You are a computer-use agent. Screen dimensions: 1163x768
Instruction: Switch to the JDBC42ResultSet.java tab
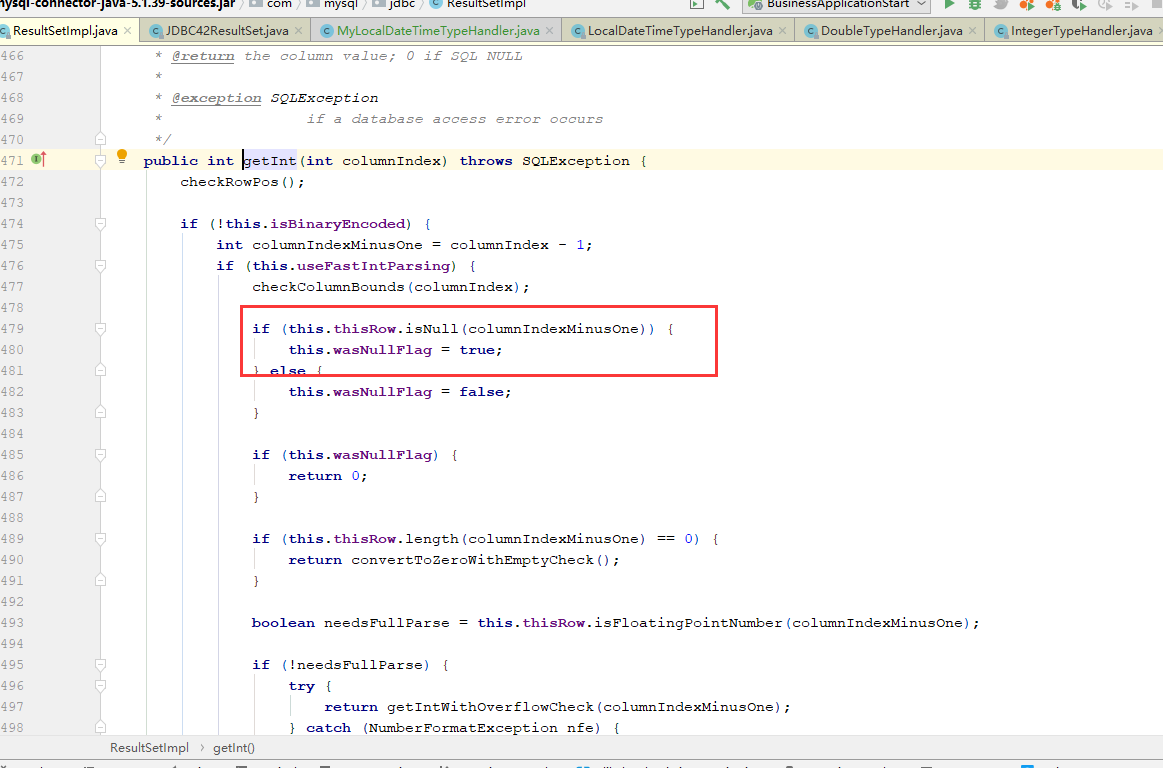(227, 31)
